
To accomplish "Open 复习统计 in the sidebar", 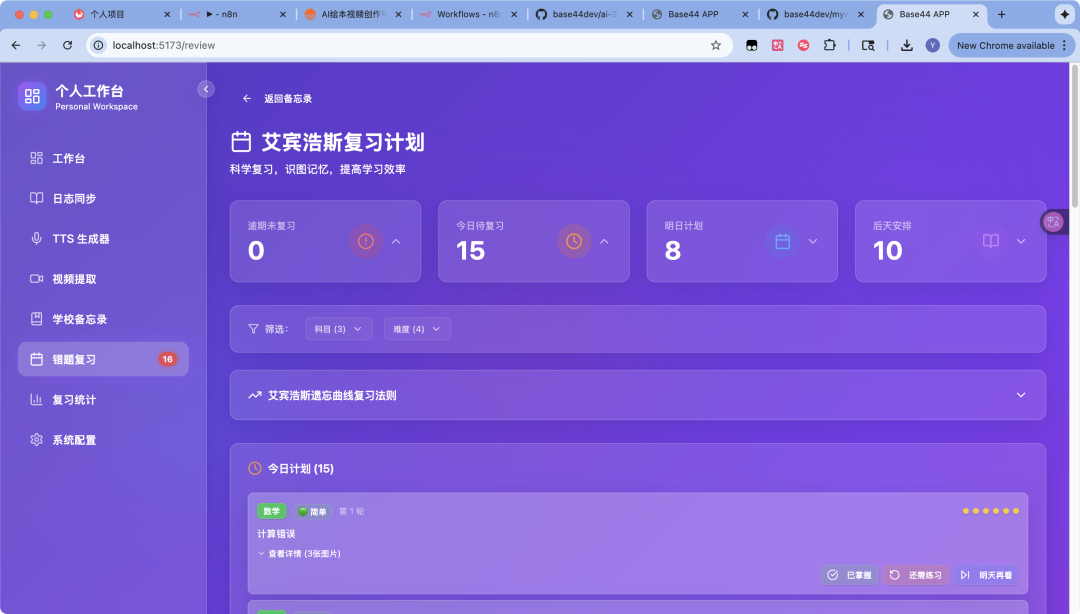I will pos(74,400).
